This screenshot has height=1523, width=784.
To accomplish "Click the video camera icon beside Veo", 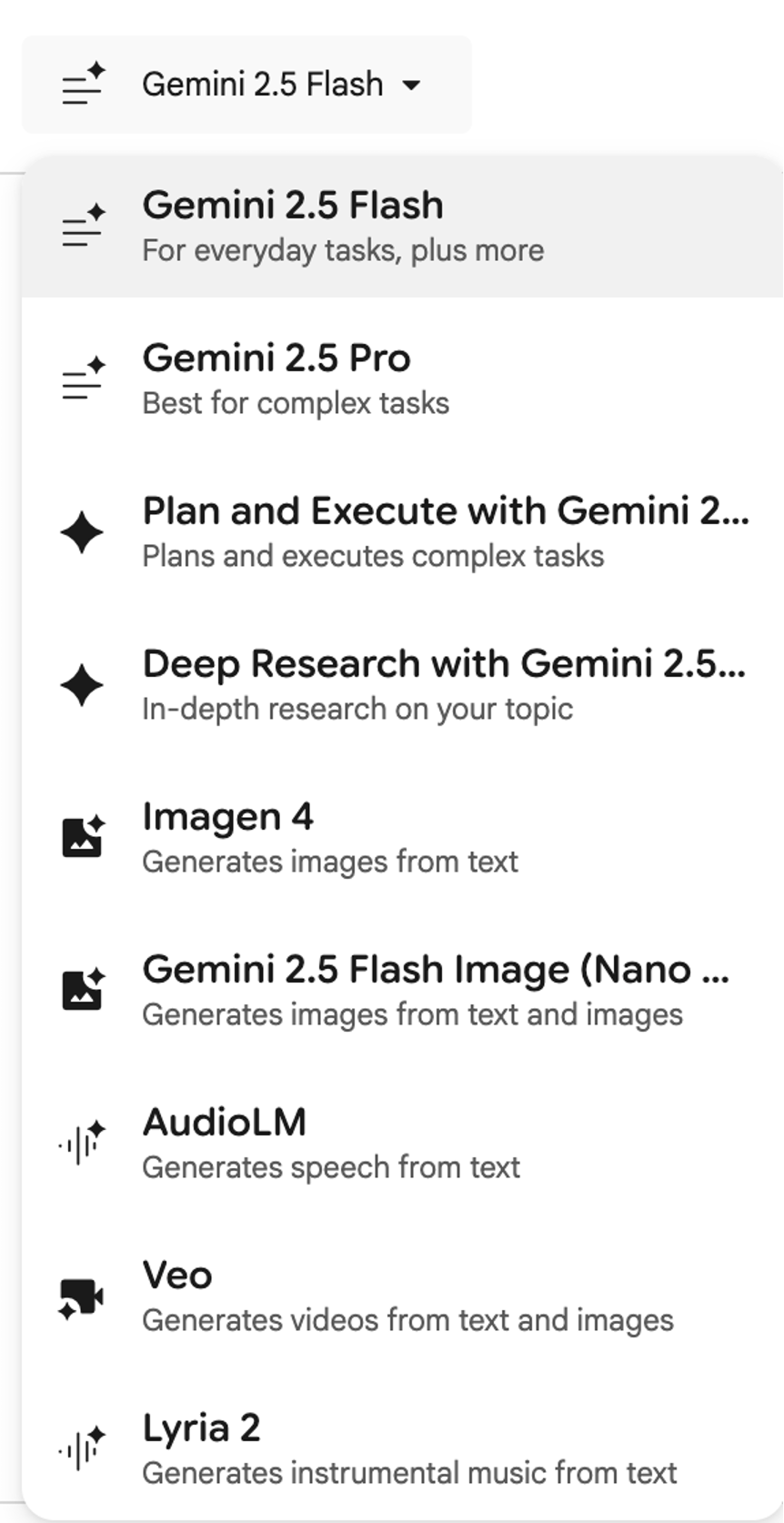I will point(82,1296).
